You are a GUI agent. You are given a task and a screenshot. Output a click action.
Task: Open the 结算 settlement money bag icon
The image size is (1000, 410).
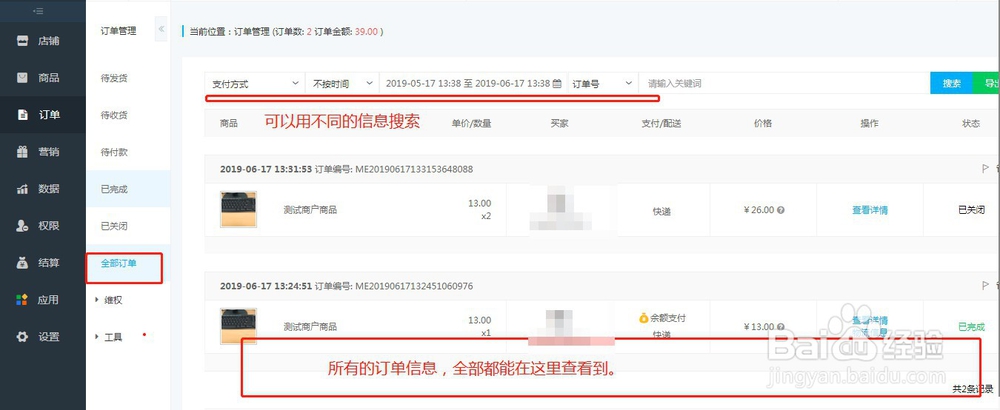(22, 262)
